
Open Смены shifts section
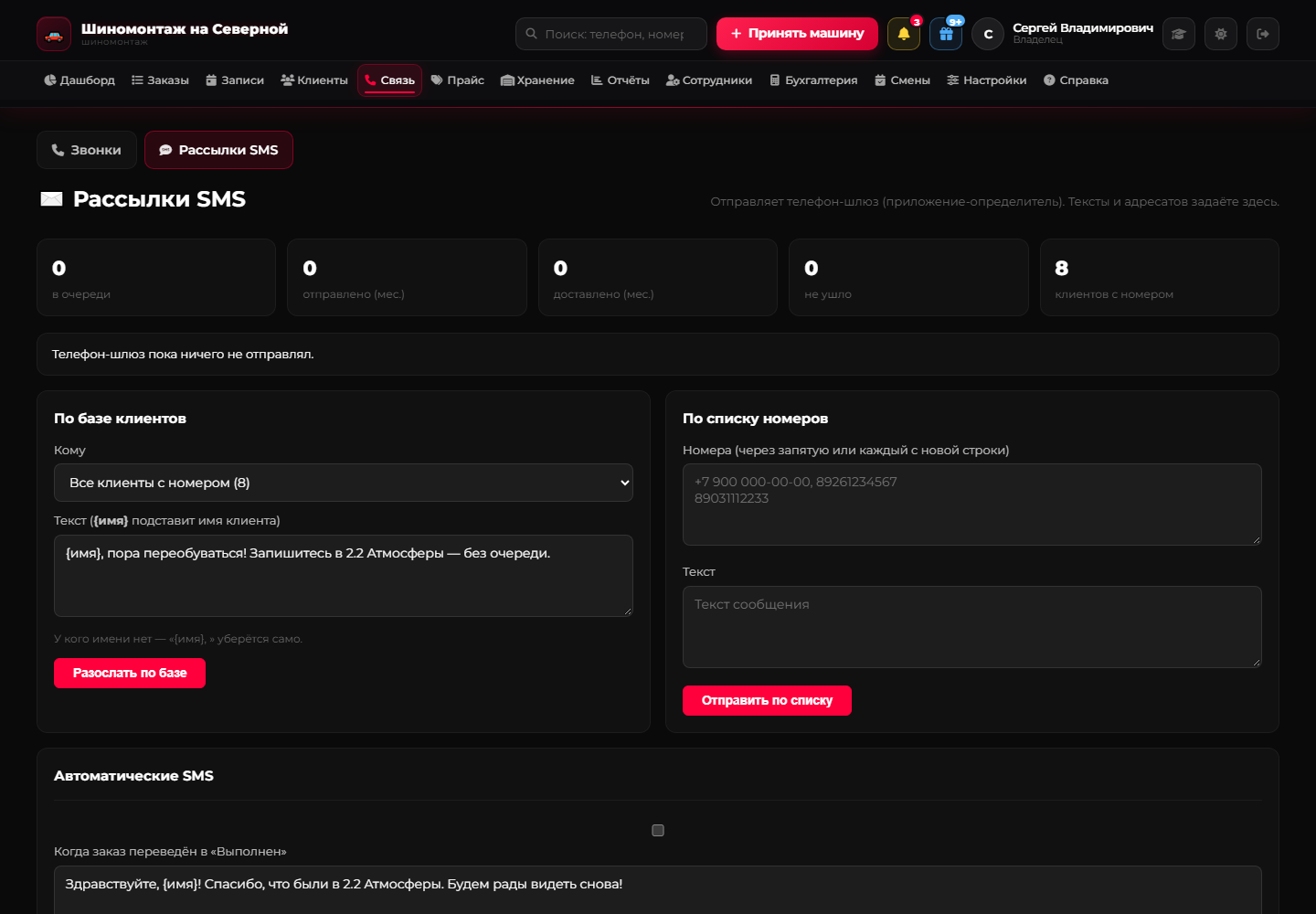[x=903, y=80]
